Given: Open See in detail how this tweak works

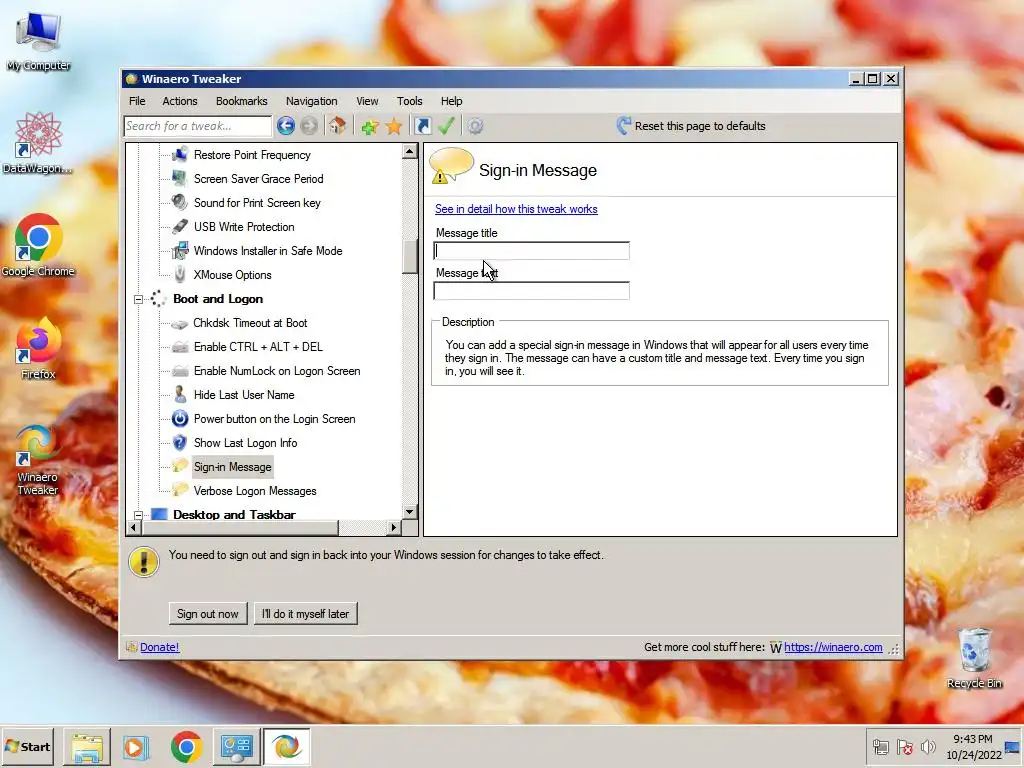Looking at the screenshot, I should [516, 209].
